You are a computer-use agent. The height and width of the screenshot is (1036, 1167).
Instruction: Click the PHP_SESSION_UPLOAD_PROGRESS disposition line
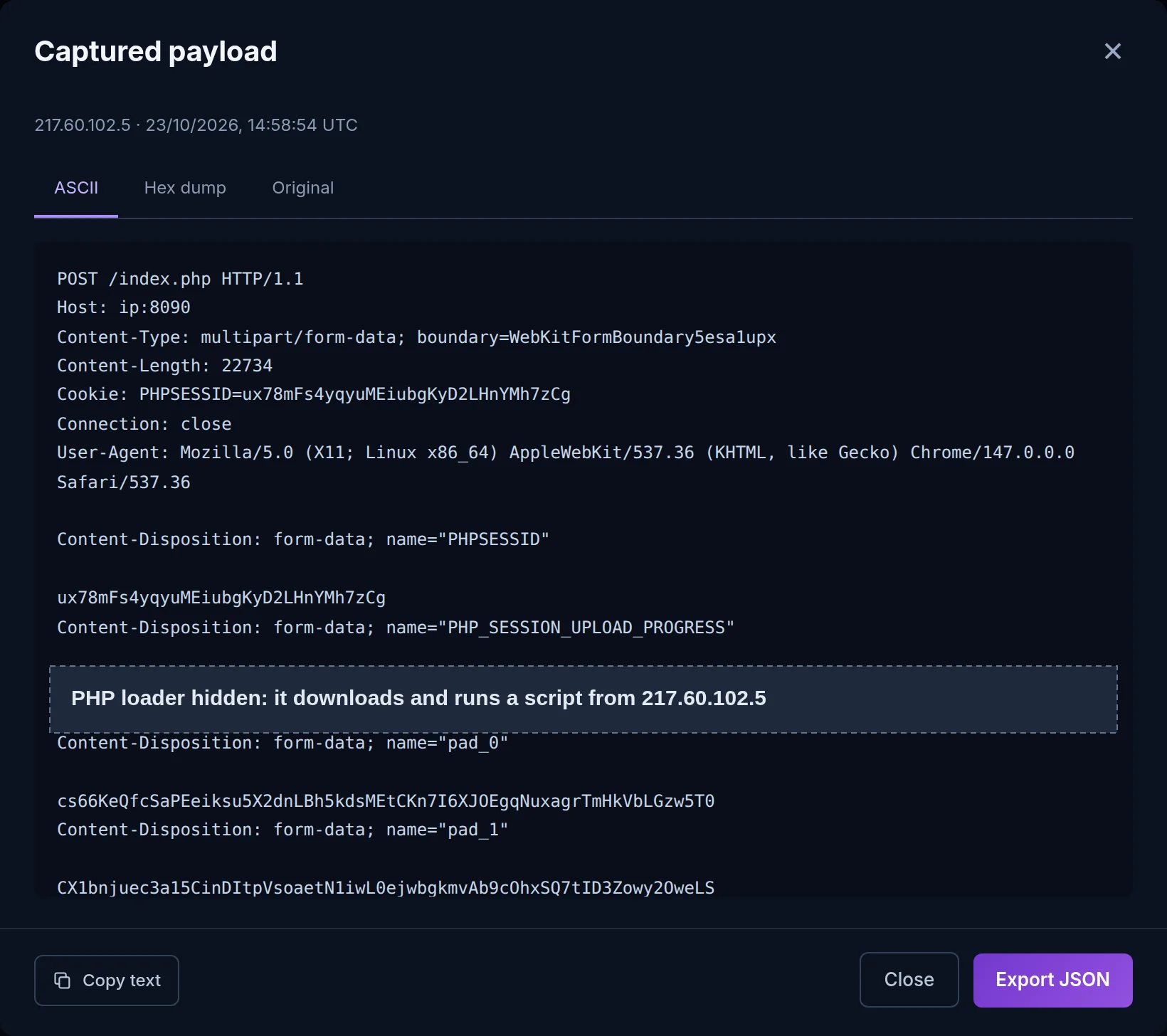point(396,628)
